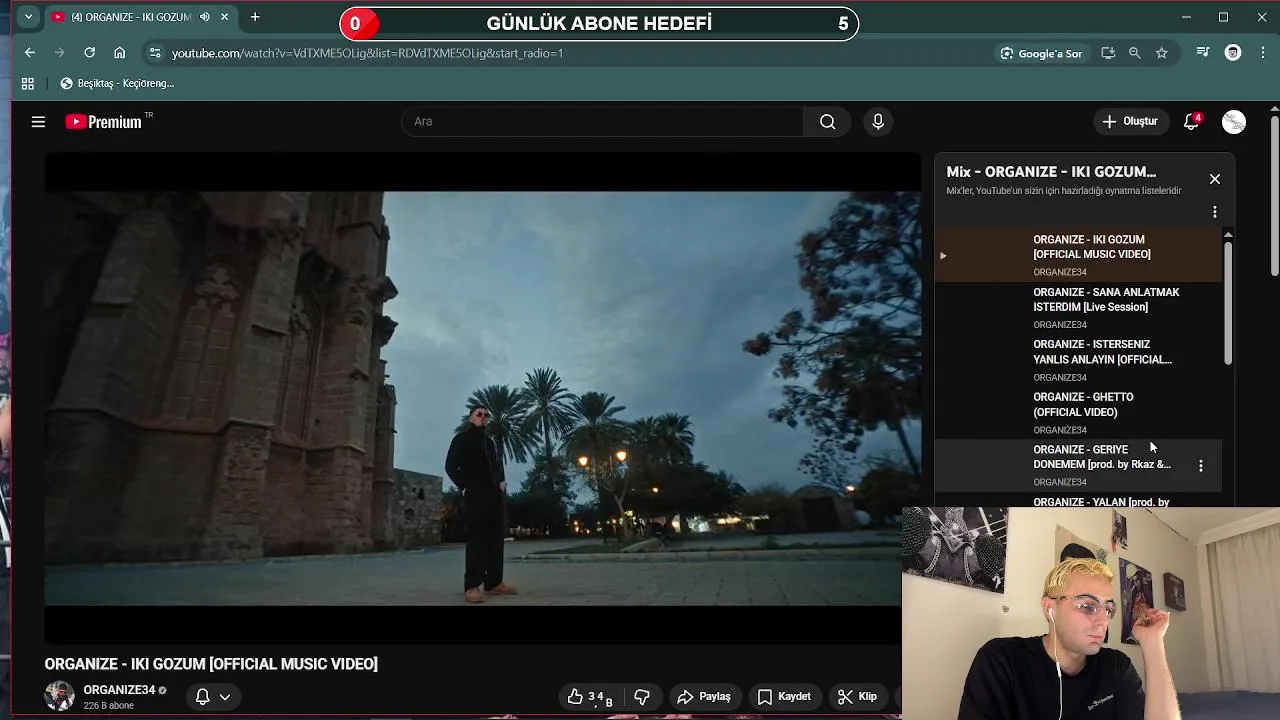Click the Oluştur create button

tap(1130, 121)
